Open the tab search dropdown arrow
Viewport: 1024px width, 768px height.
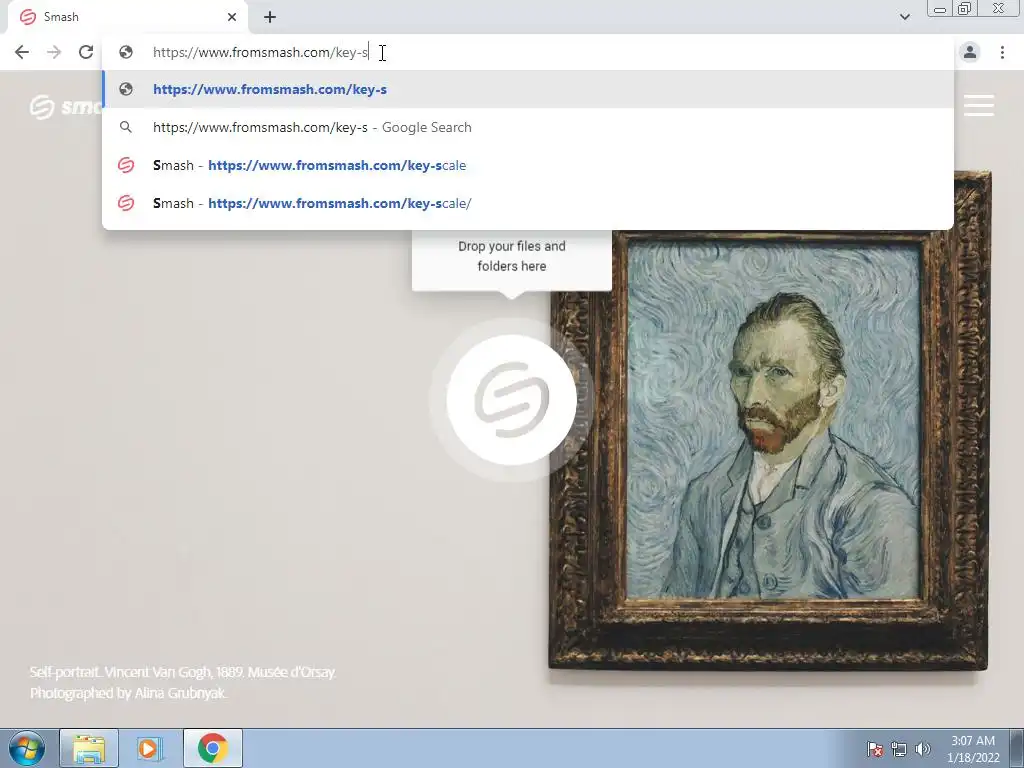click(904, 17)
